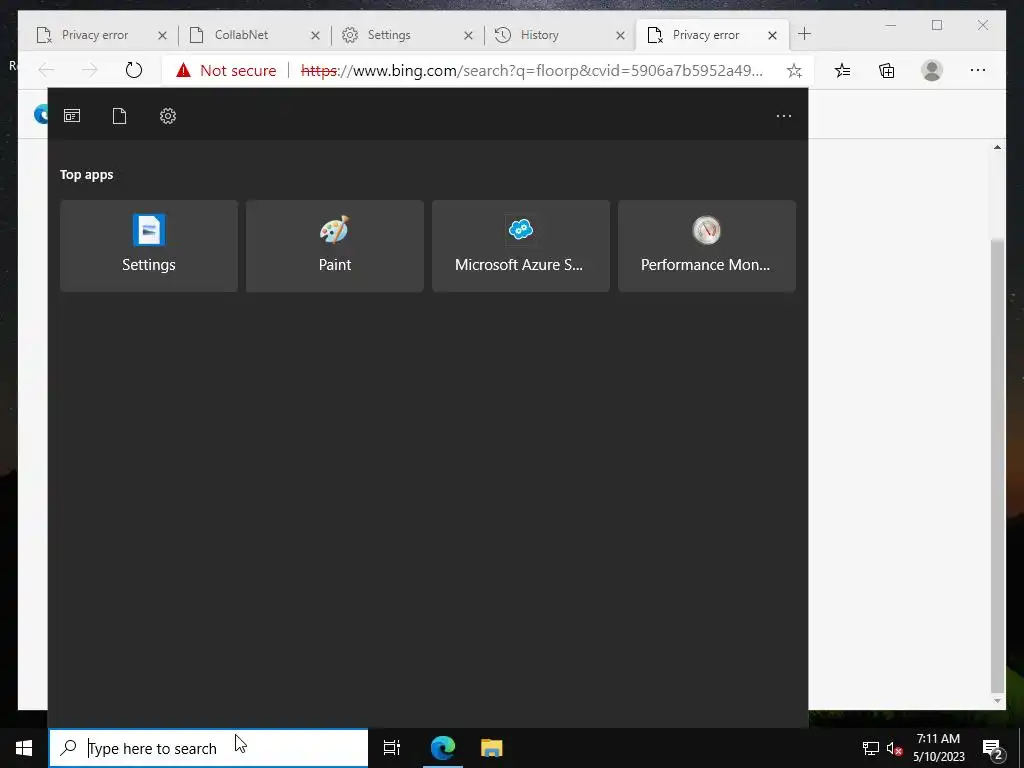Select the active Privacy error tab

[707, 35]
